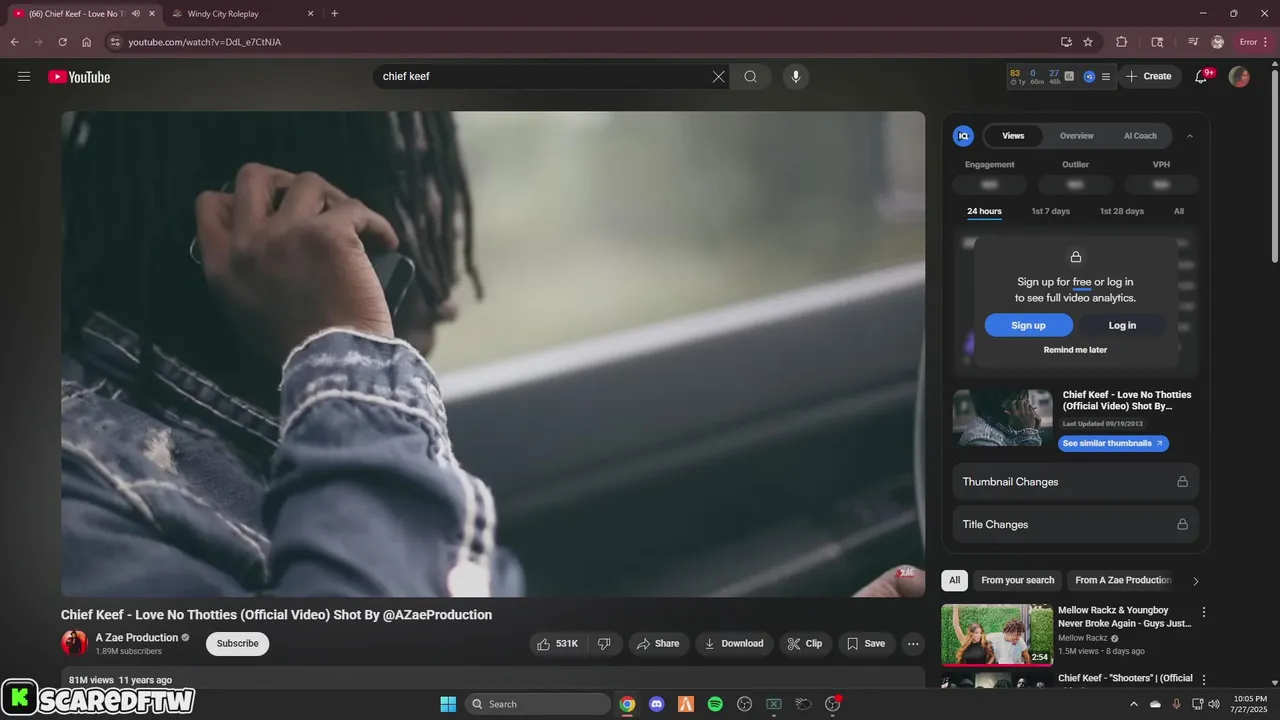The width and height of the screenshot is (1280, 720).
Task: Select the '24 hours' analytics range
Action: (984, 211)
